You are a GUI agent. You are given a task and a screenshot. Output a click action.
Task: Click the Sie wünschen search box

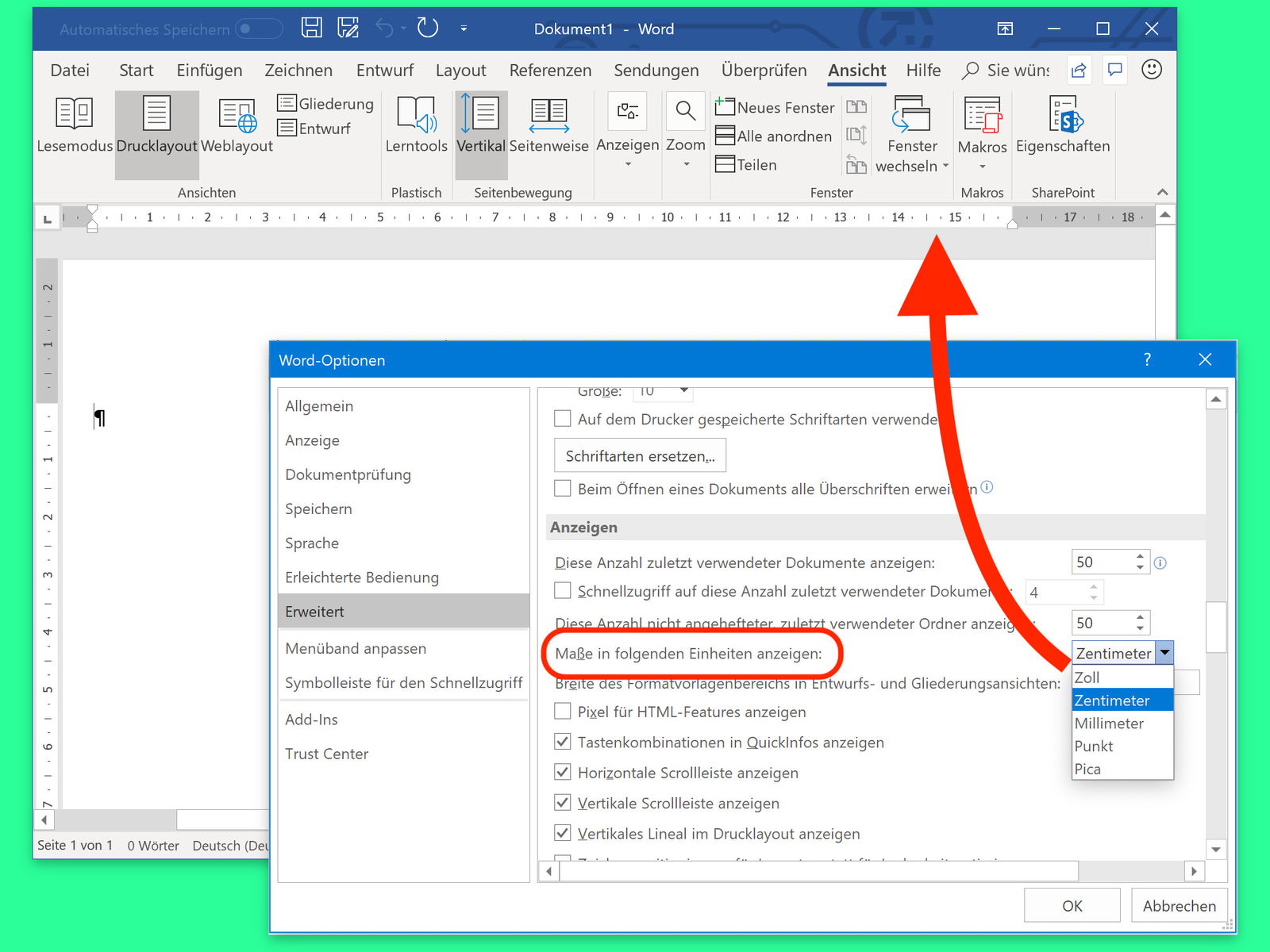tap(1006, 70)
